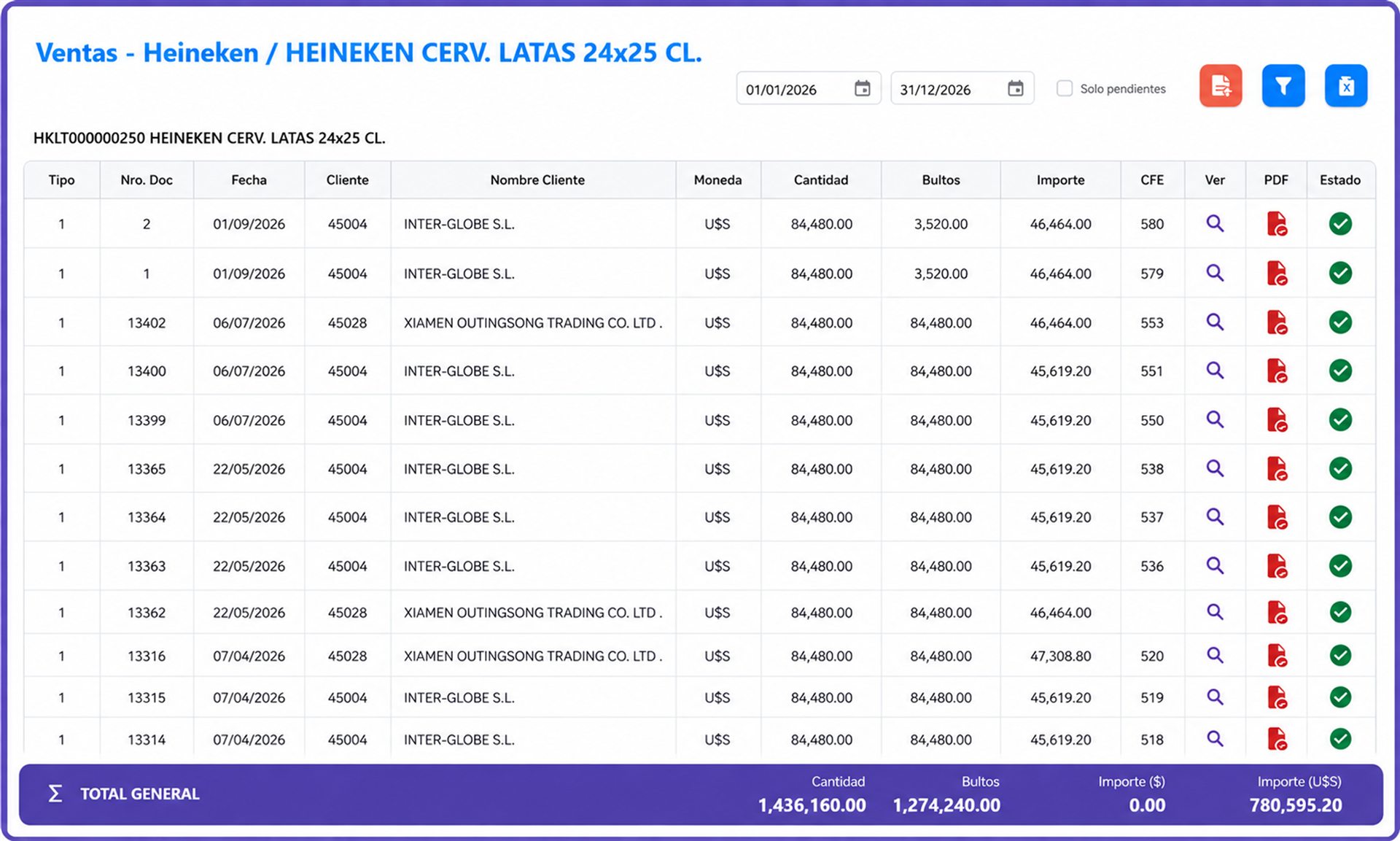Open PDF for document 13316
Image resolution: width=1400 pixels, height=841 pixels.
click(x=1277, y=656)
